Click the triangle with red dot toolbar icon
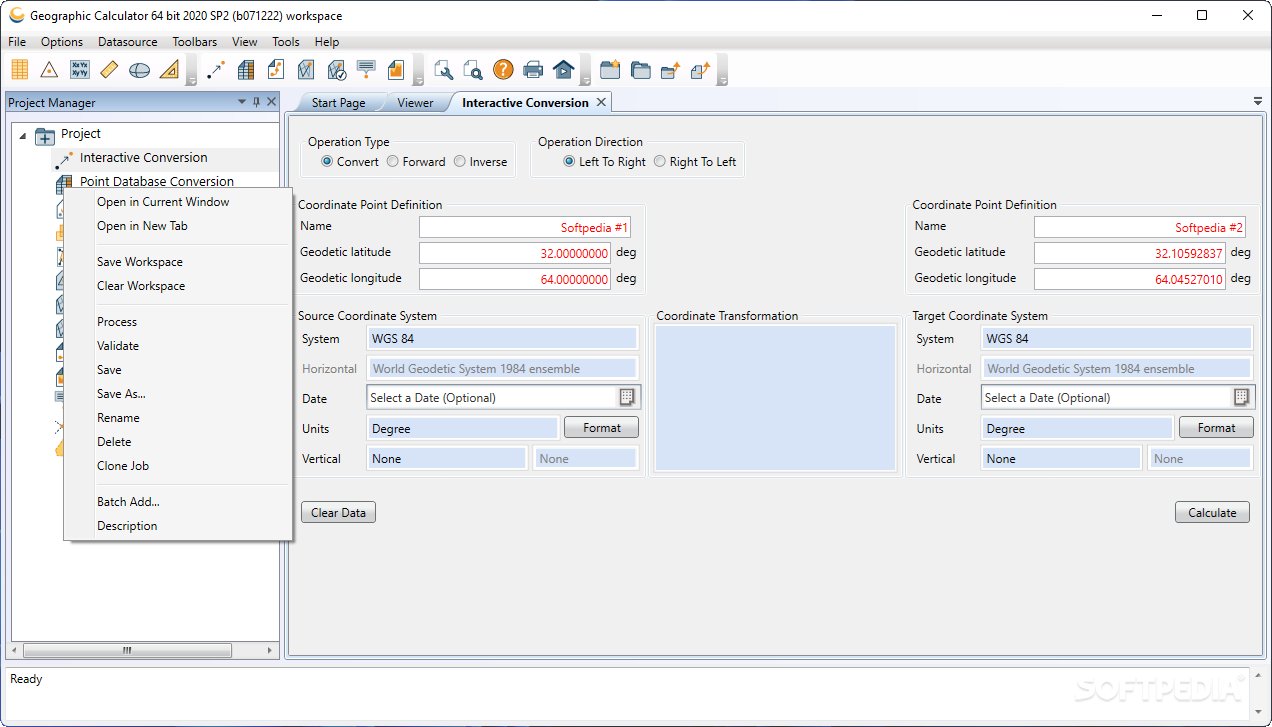The image size is (1272, 727). click(x=49, y=69)
